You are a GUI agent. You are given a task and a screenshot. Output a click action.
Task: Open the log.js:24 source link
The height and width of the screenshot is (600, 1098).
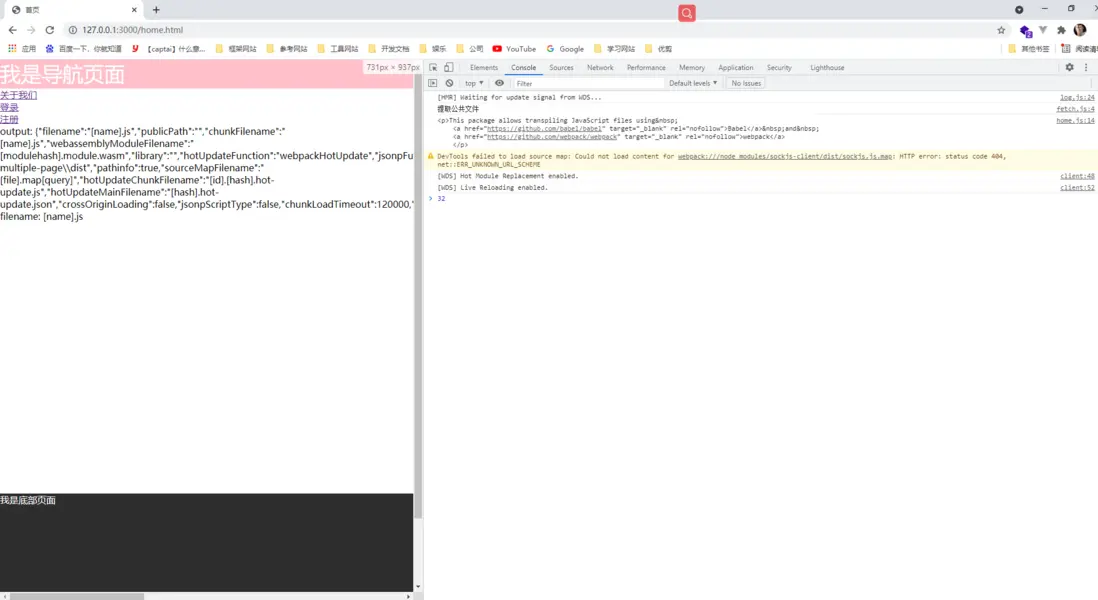(x=1077, y=97)
